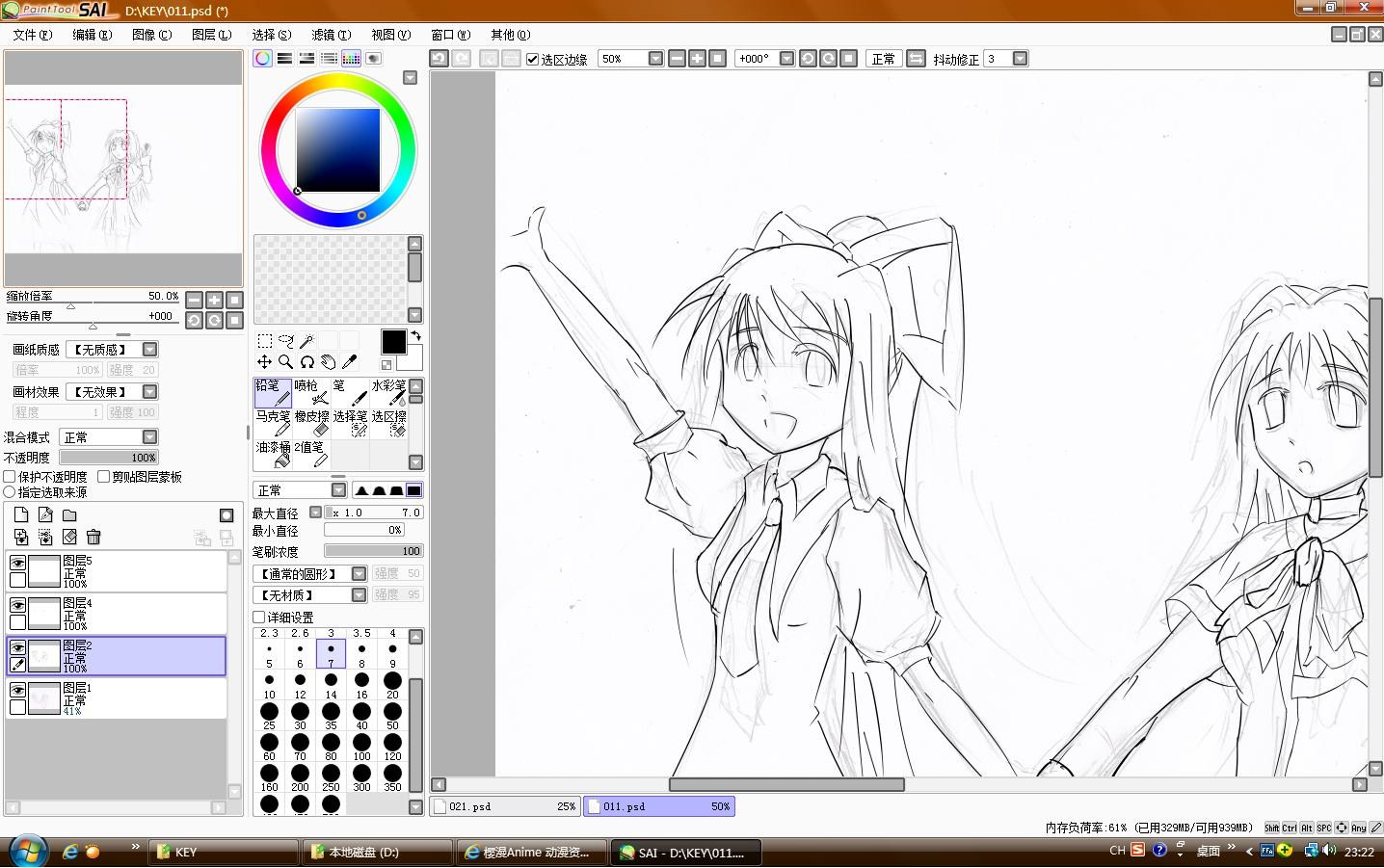Open the +000° rotation angle dropdown

(x=786, y=59)
